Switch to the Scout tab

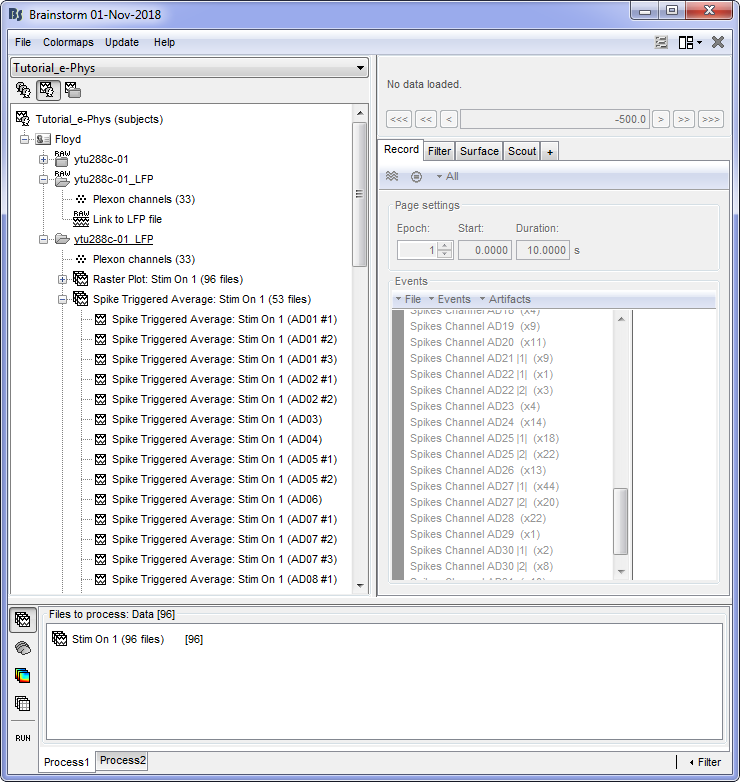click(522, 151)
